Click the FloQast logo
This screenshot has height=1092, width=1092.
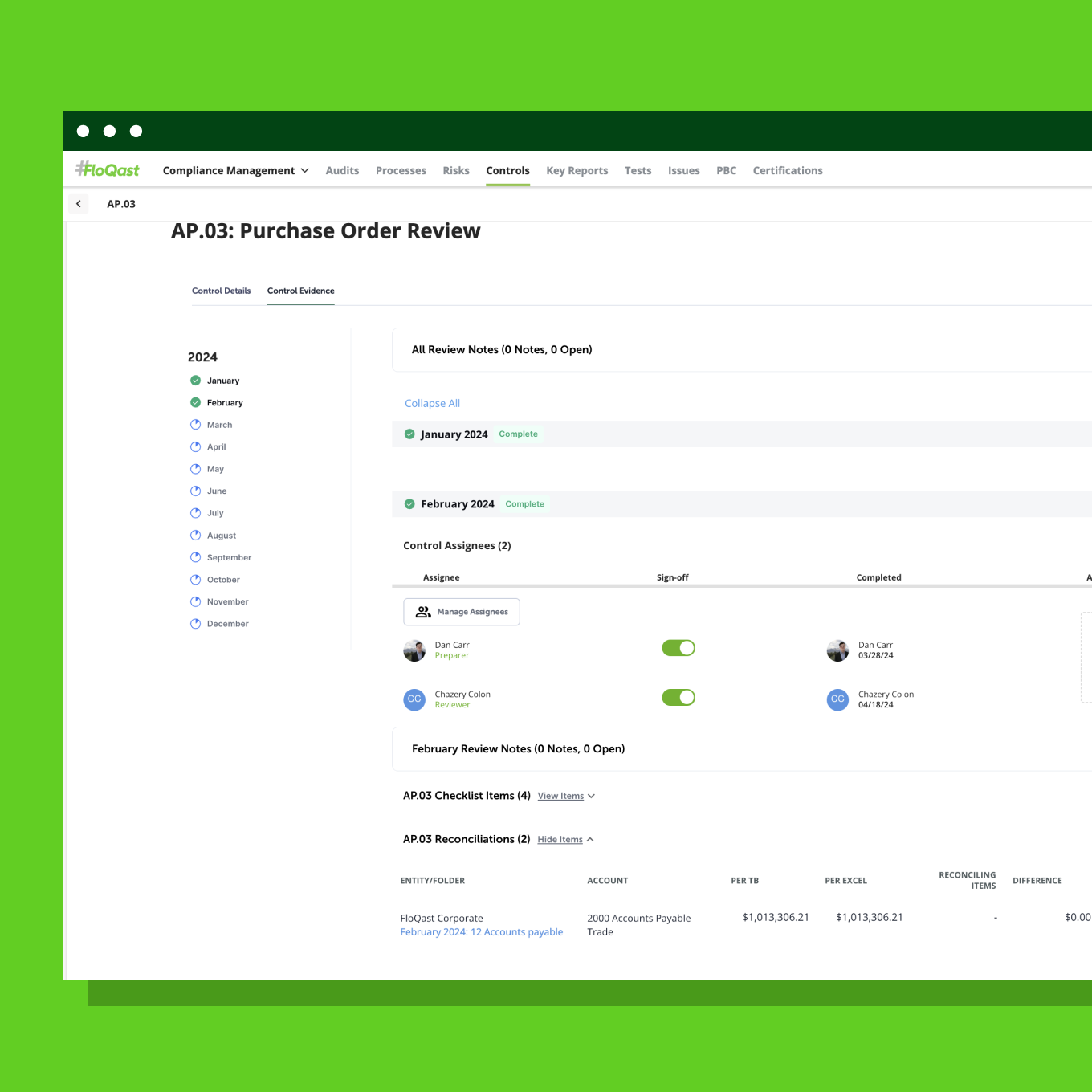coord(108,169)
